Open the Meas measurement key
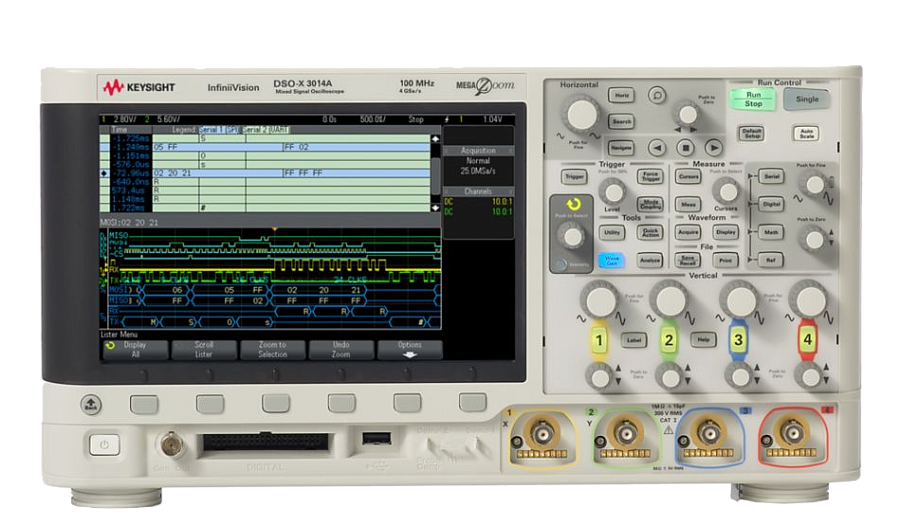 pos(688,204)
